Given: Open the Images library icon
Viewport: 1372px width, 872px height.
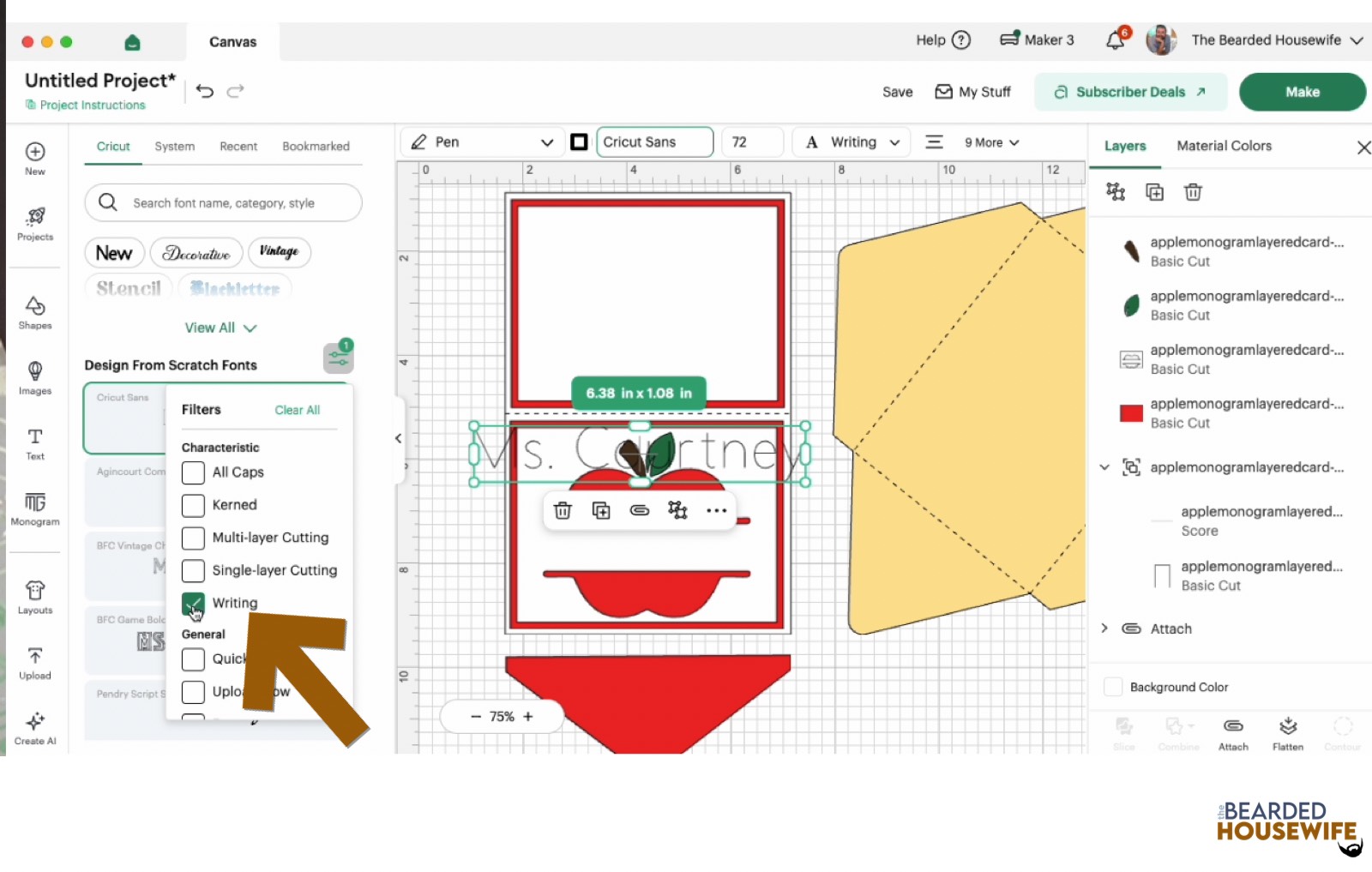Looking at the screenshot, I should (35, 377).
